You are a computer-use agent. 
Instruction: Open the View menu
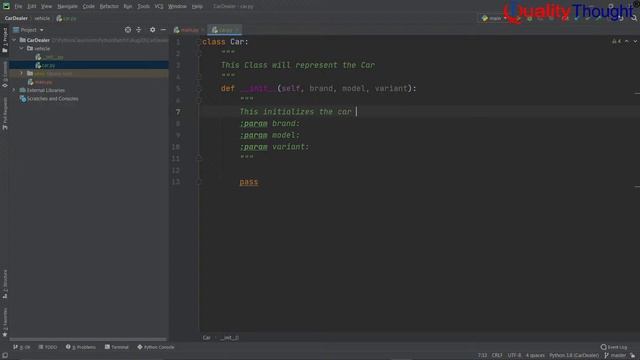click(46, 7)
